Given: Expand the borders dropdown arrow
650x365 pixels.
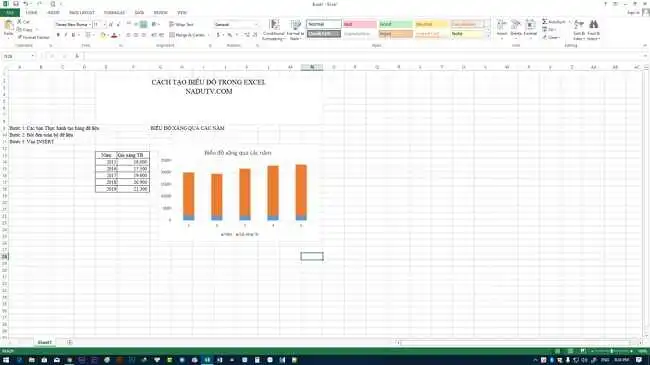Looking at the screenshot, I should 94,35.
